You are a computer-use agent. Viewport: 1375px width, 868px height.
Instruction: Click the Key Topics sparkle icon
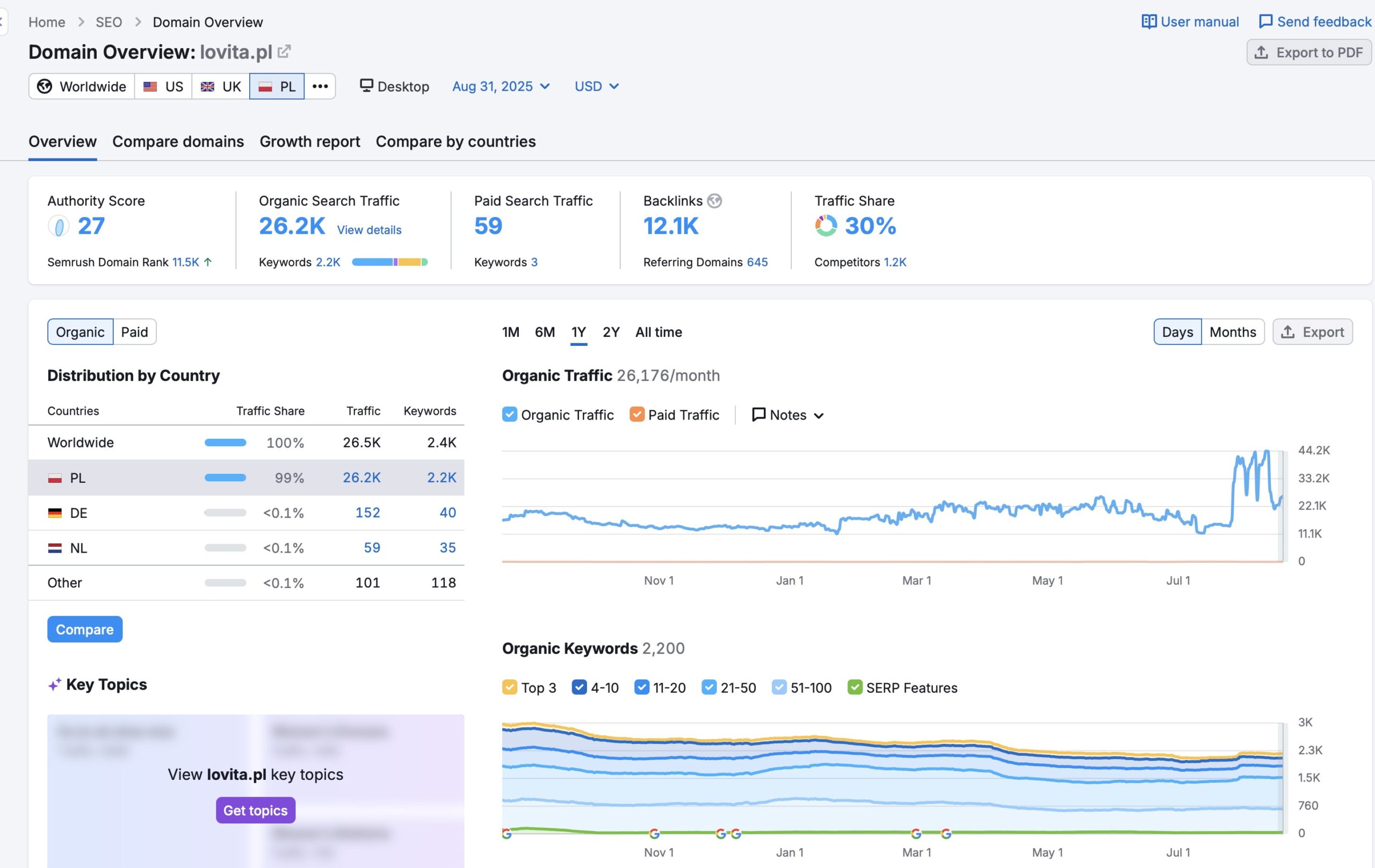click(x=54, y=684)
